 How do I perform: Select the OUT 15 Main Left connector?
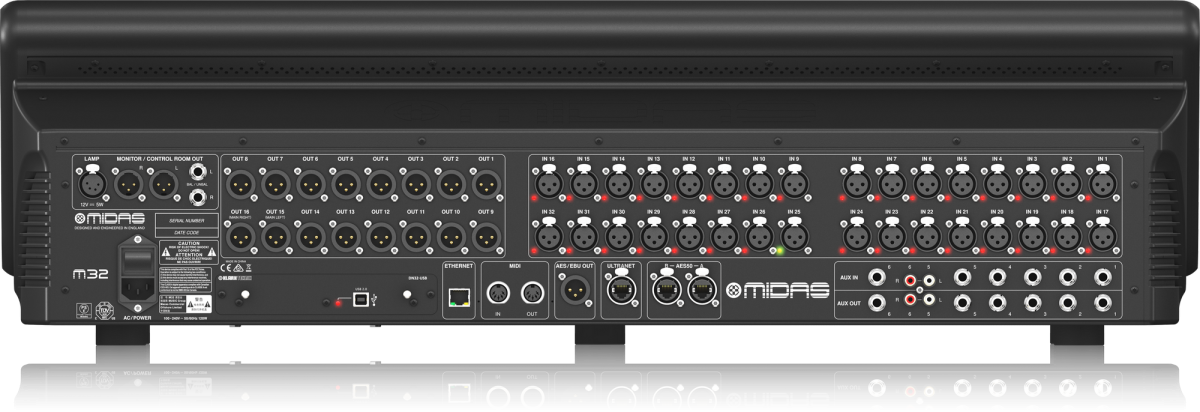pos(276,236)
